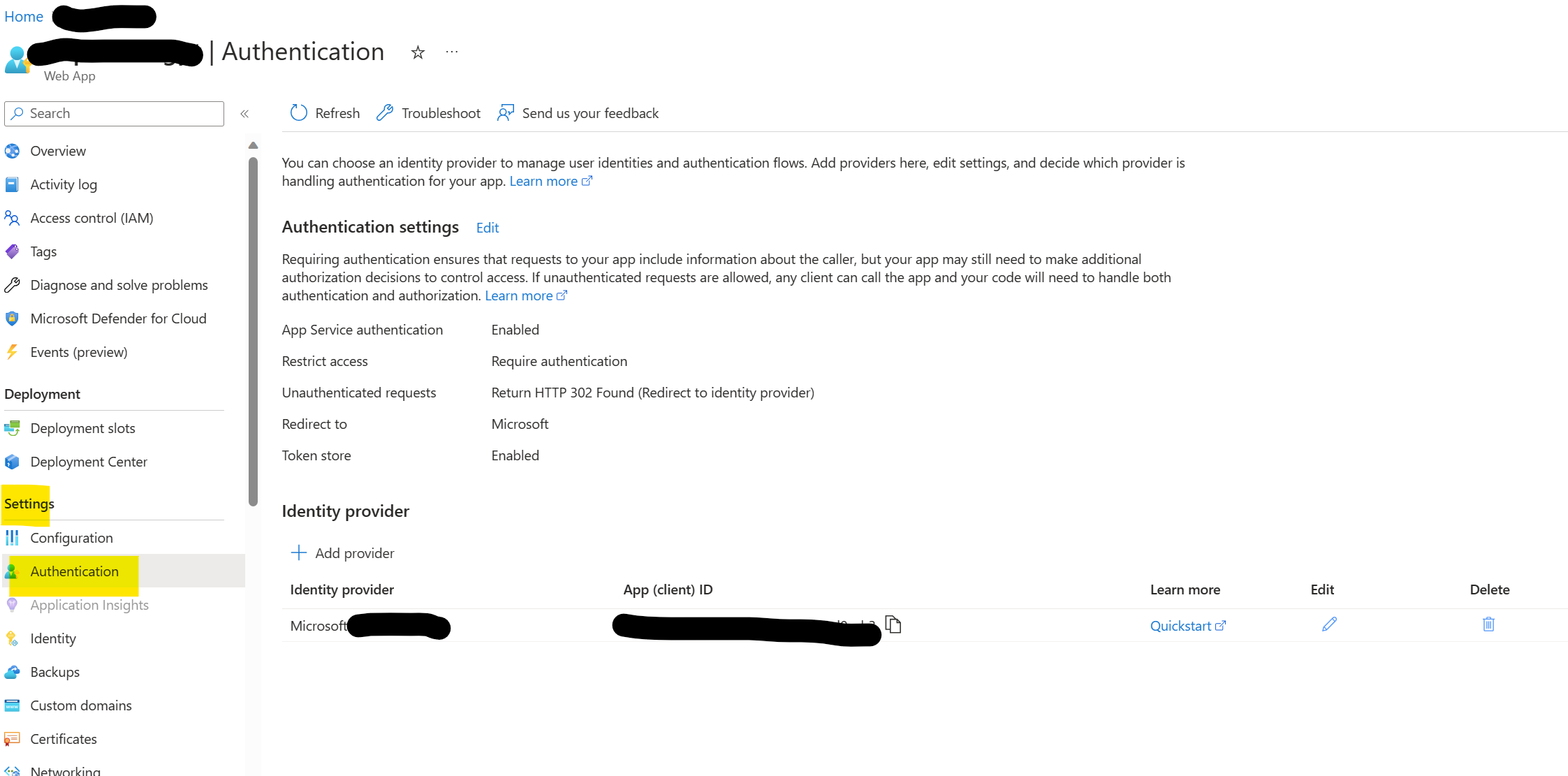Click the sidebar scroll up arrow
Viewport: 1568px width, 776px height.
[253, 145]
